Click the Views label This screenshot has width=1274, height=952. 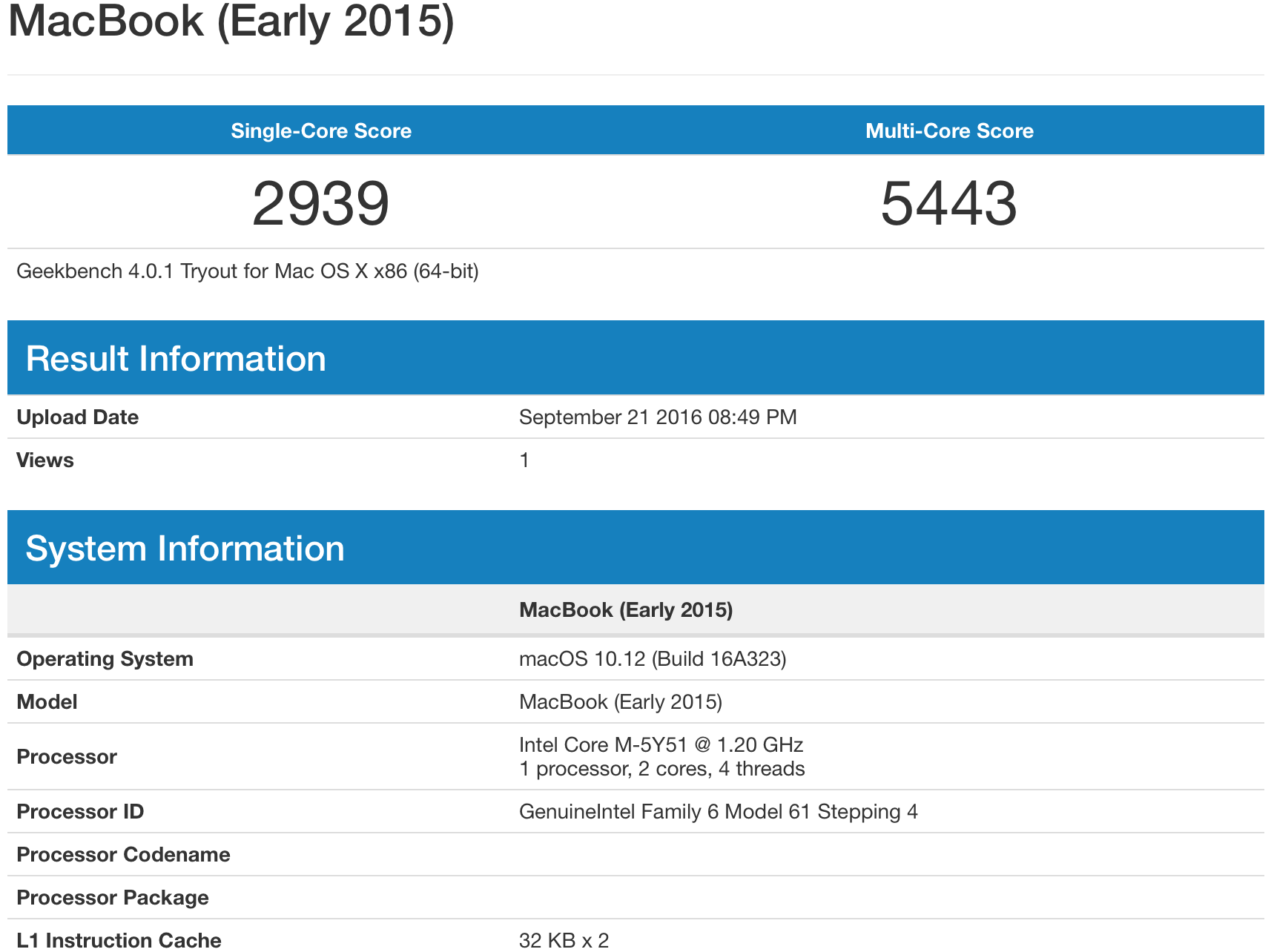point(45,460)
